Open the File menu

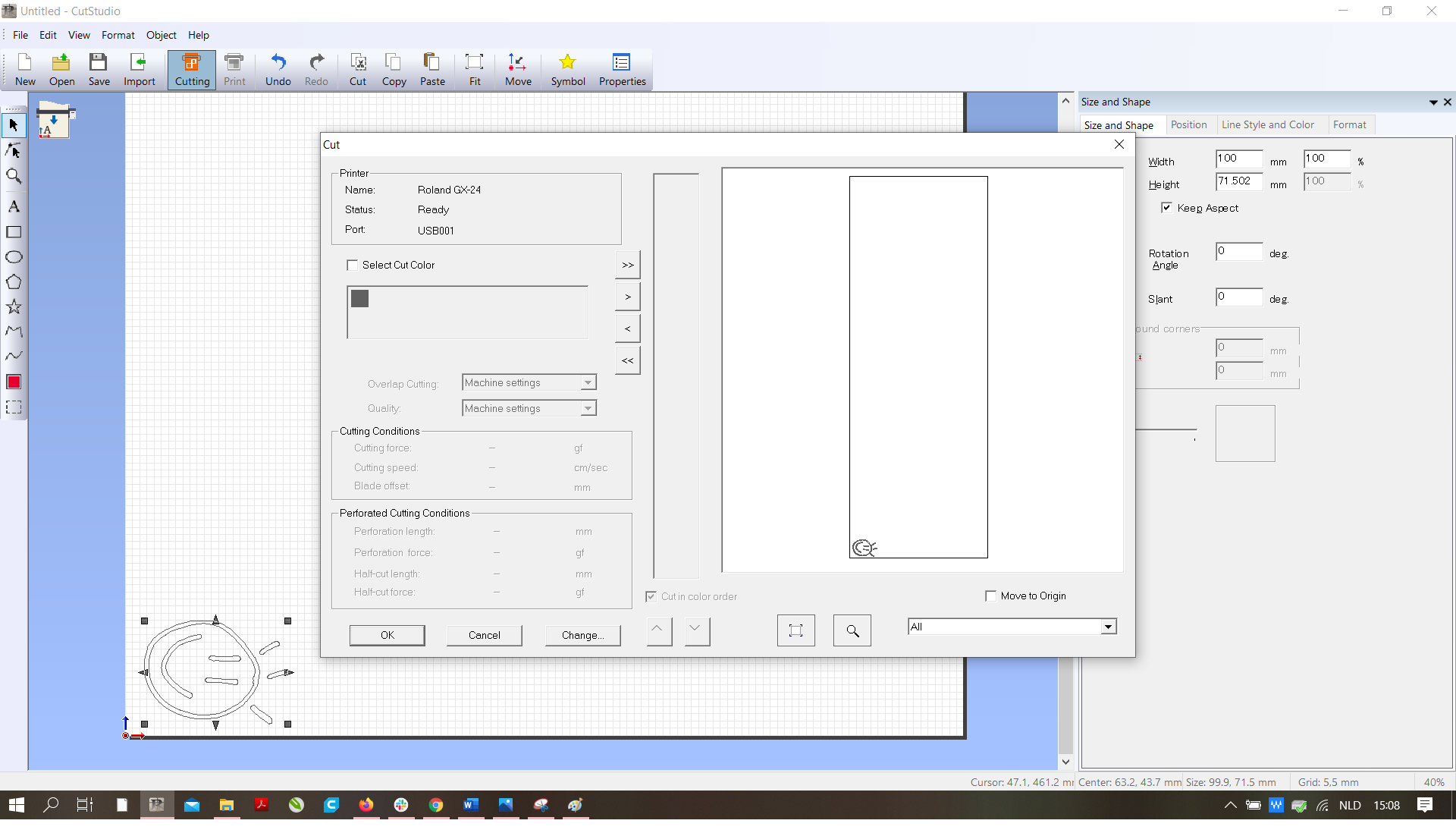click(x=20, y=35)
